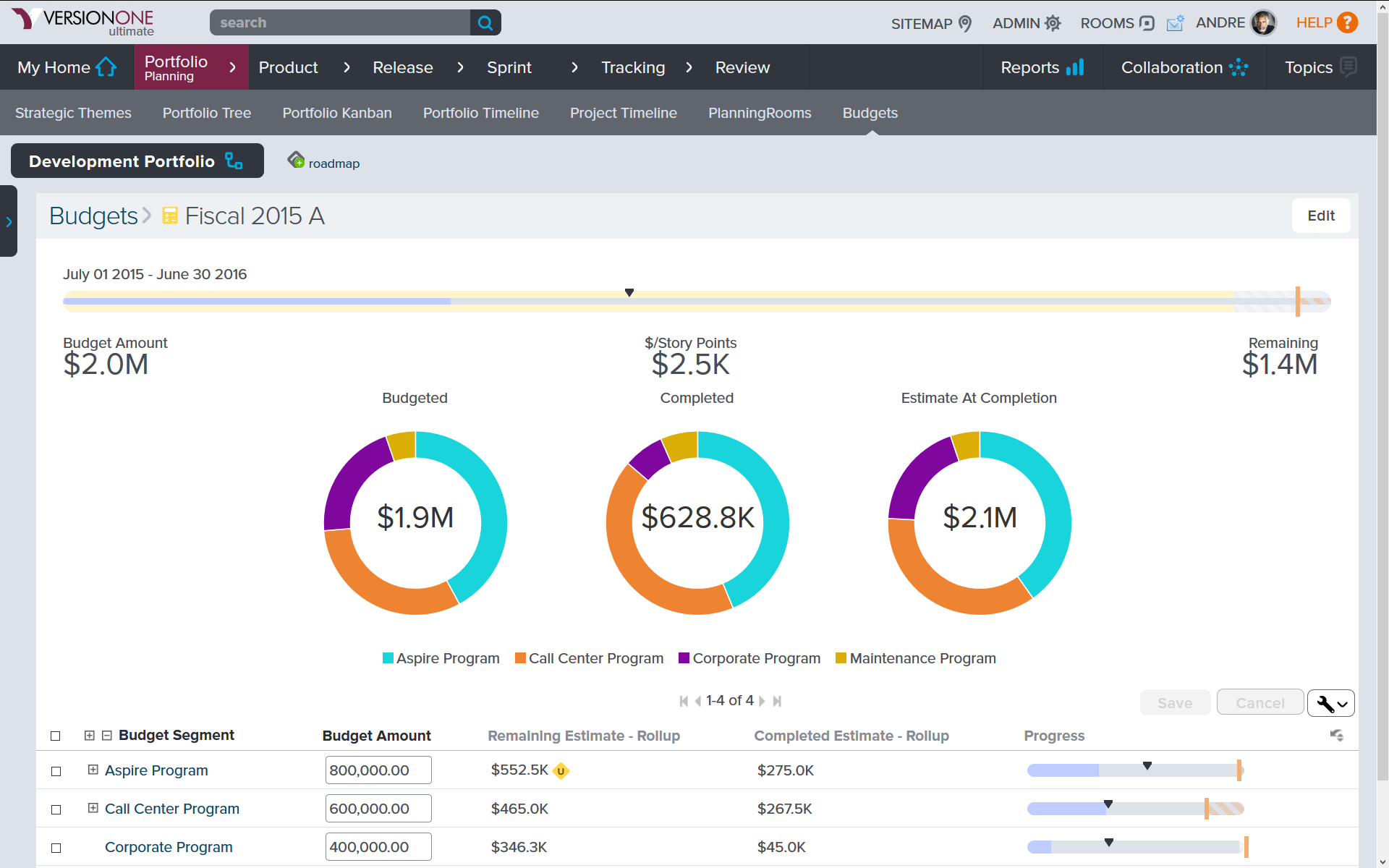1389x868 pixels.
Task: Check the Call Center Program row checkbox
Action: click(x=56, y=809)
